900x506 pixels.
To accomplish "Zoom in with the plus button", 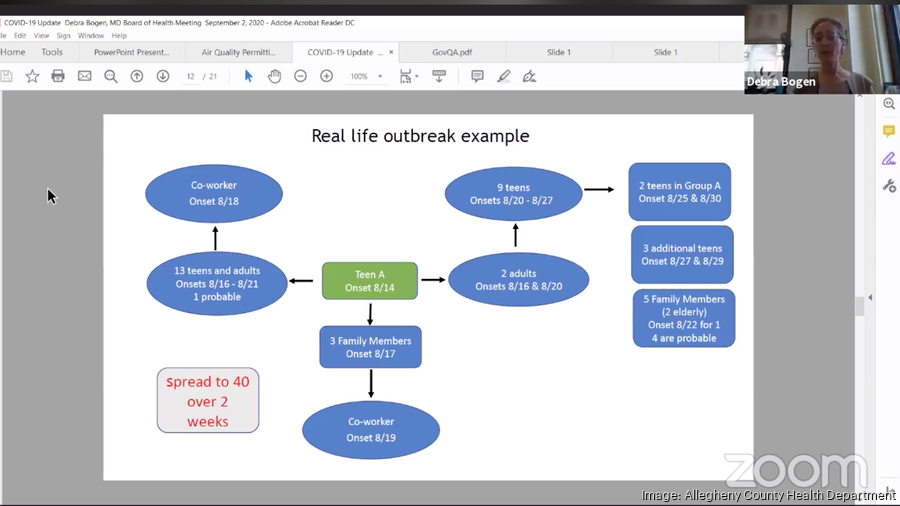I will point(326,76).
